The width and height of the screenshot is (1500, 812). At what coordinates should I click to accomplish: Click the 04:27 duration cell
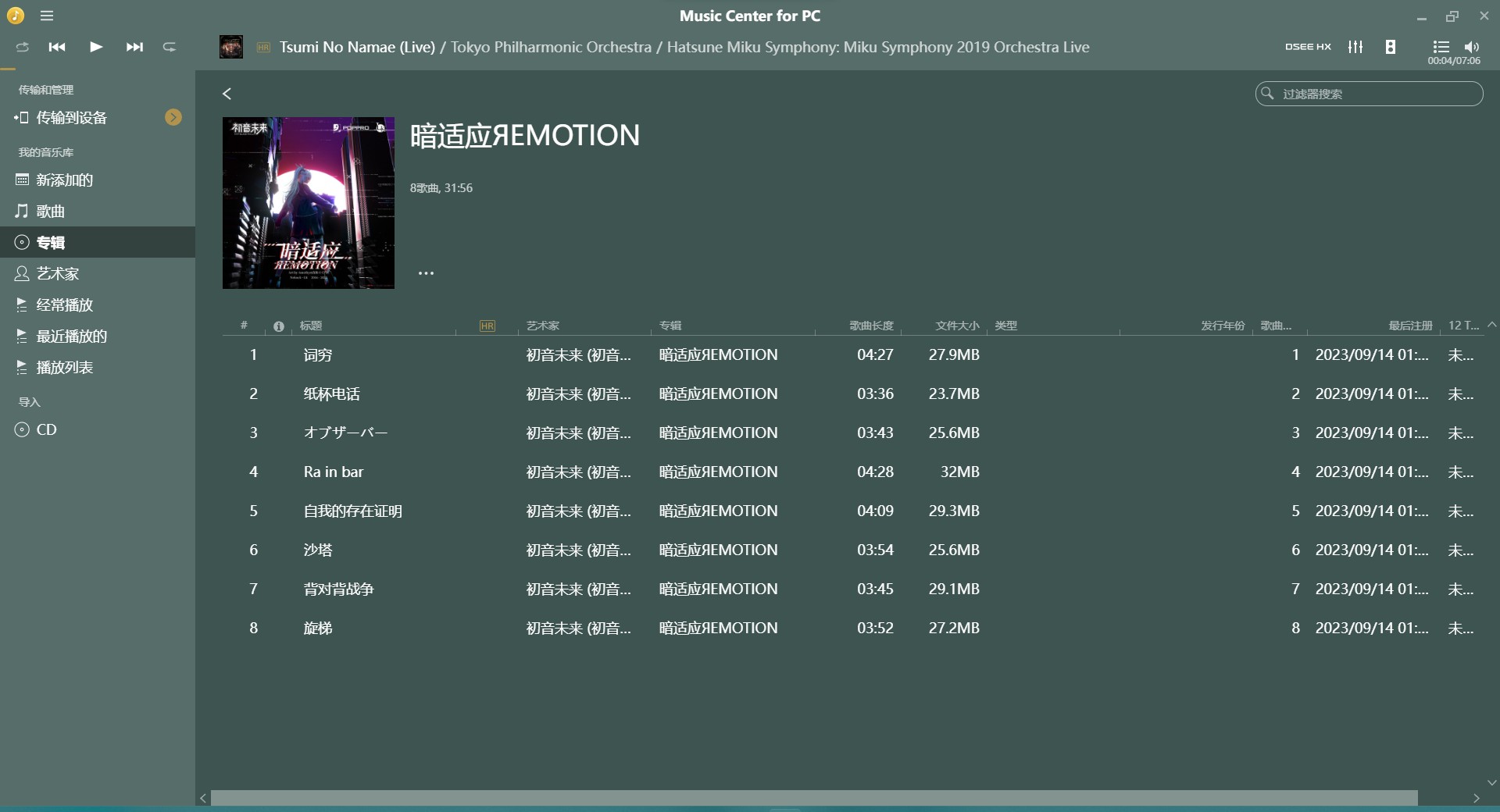pos(875,355)
